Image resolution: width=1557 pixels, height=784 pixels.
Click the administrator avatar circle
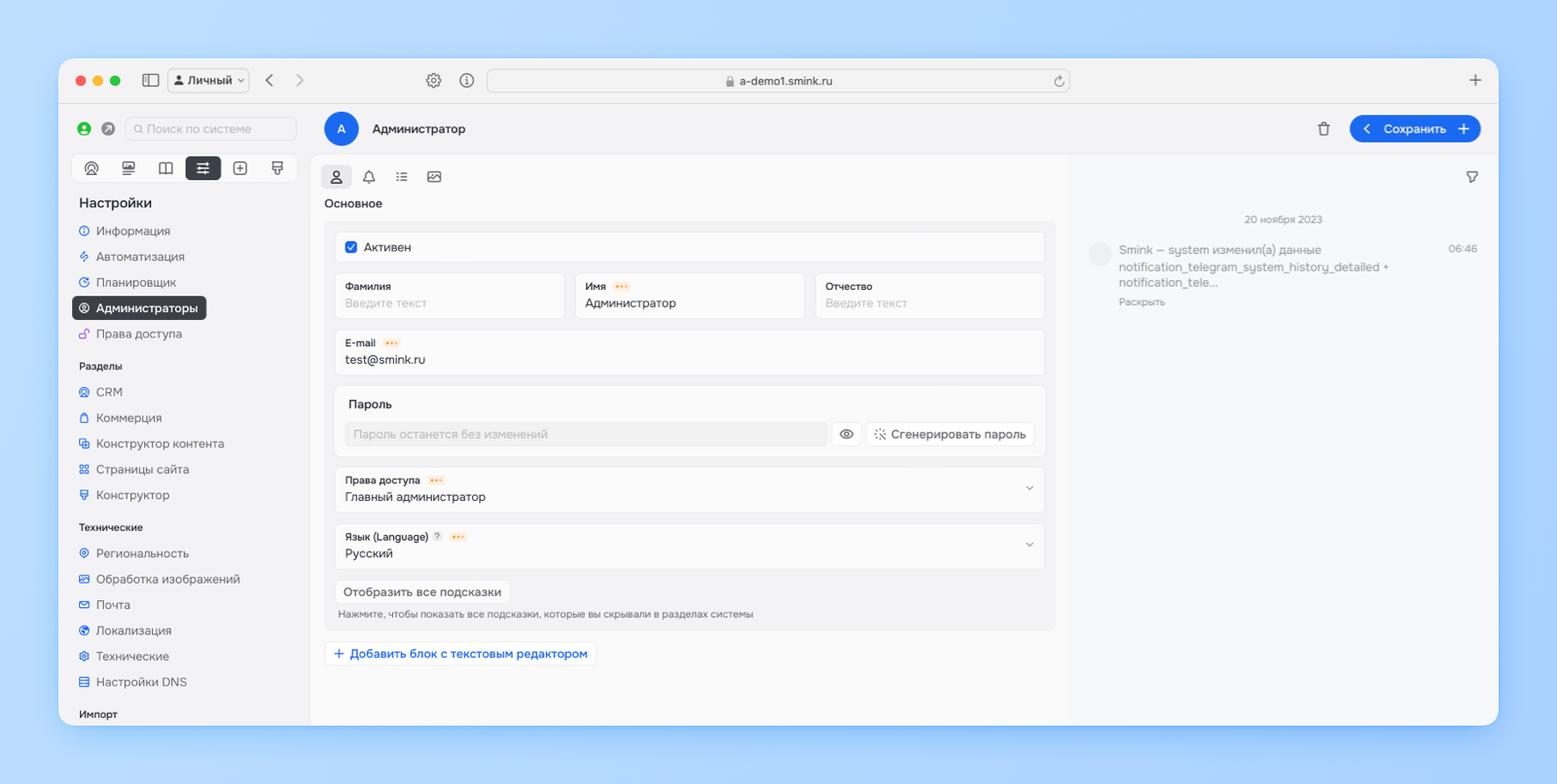tap(342, 128)
